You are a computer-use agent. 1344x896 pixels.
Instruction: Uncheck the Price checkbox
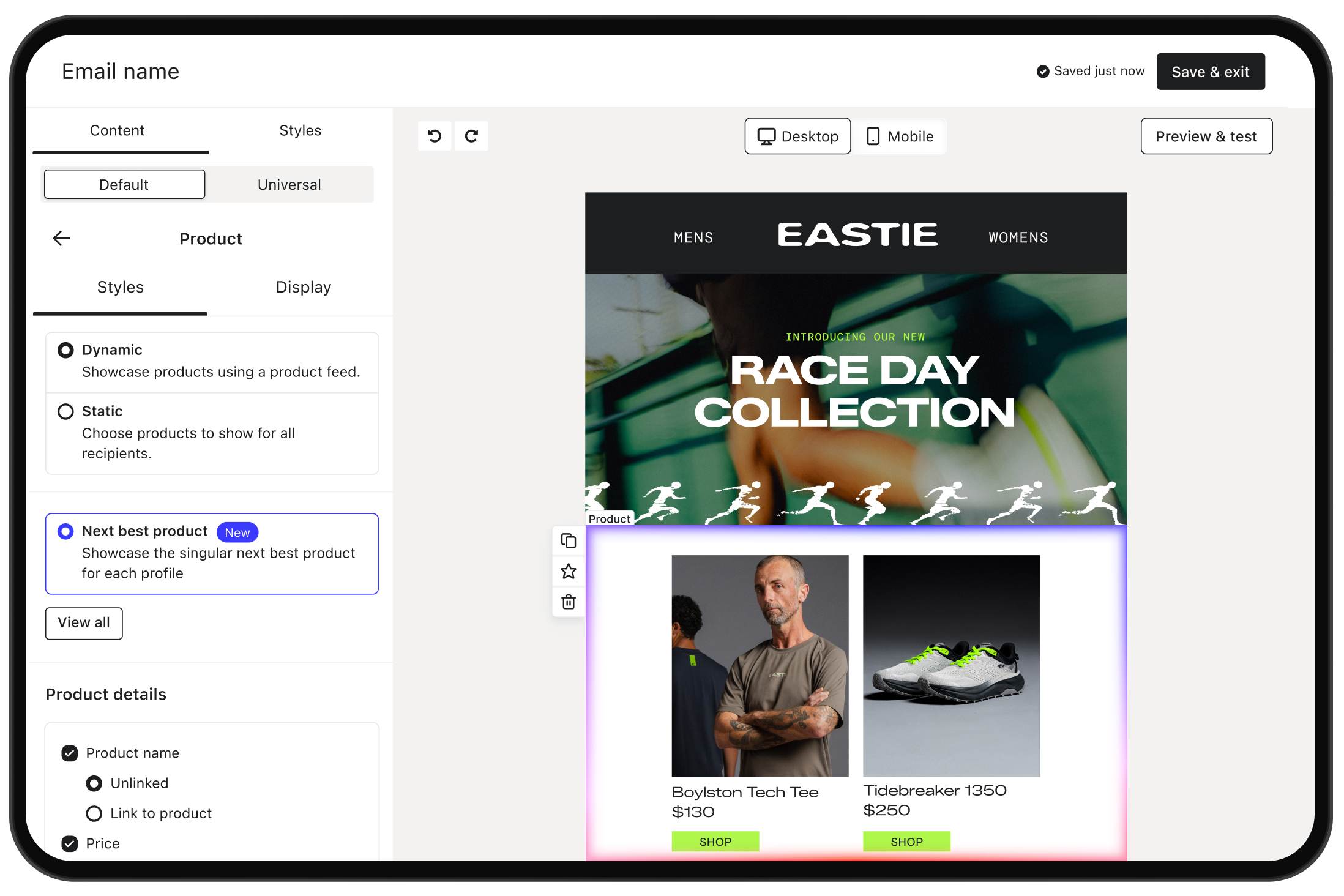tap(70, 844)
